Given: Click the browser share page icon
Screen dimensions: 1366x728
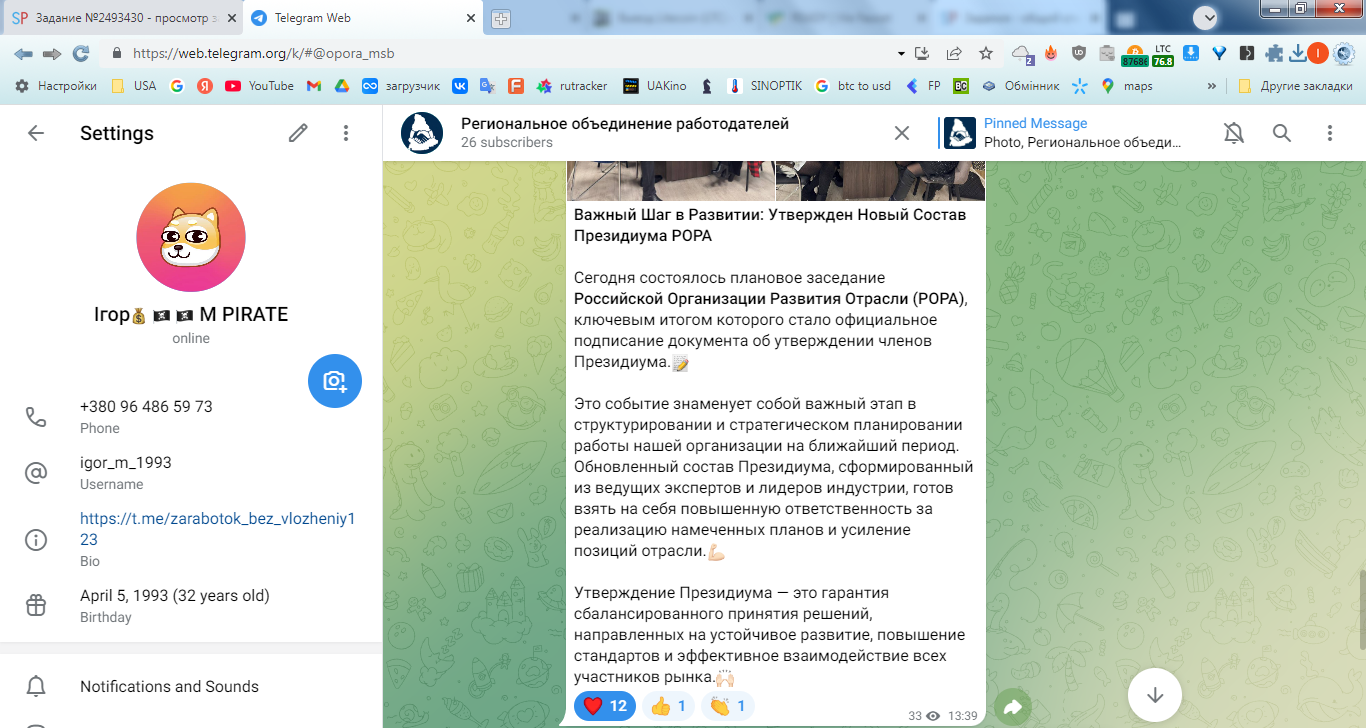Looking at the screenshot, I should click(954, 53).
